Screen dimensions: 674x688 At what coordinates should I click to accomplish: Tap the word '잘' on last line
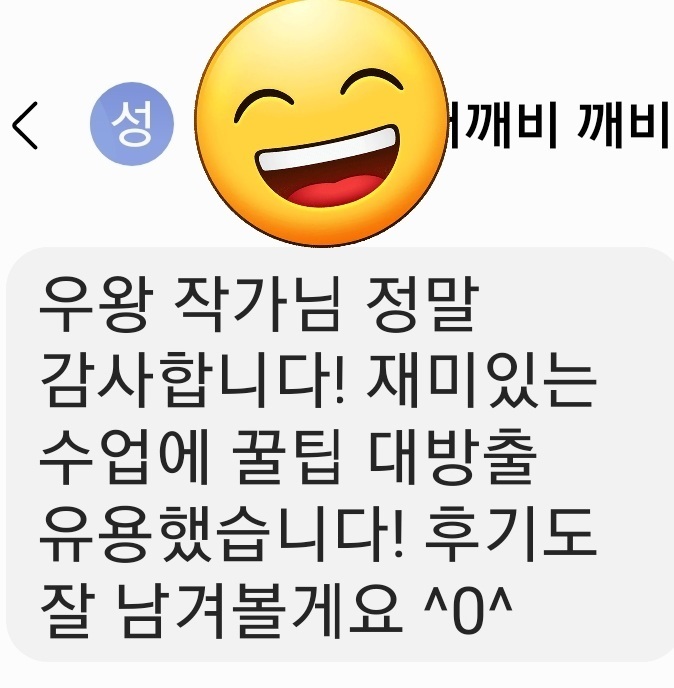67,610
